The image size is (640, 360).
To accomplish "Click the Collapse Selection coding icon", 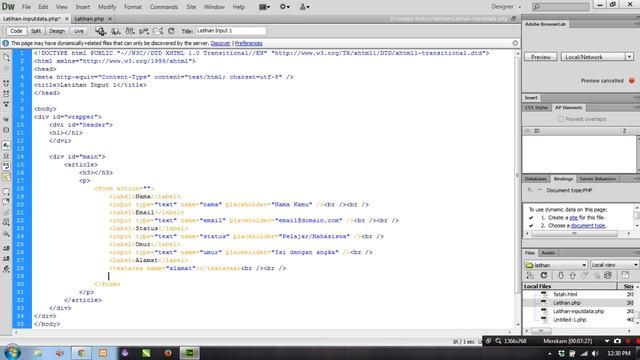I will pyautogui.click(x=6, y=94).
